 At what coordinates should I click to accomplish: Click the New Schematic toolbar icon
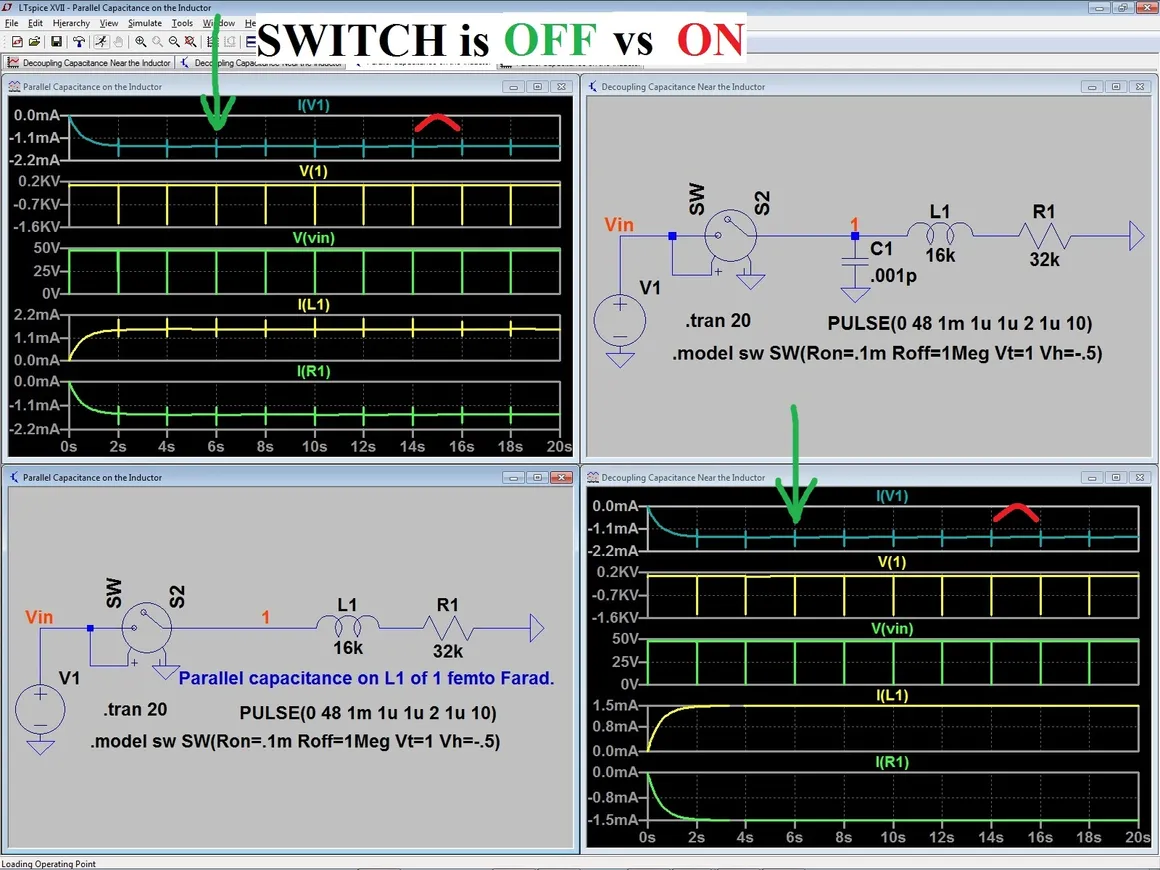(x=17, y=42)
